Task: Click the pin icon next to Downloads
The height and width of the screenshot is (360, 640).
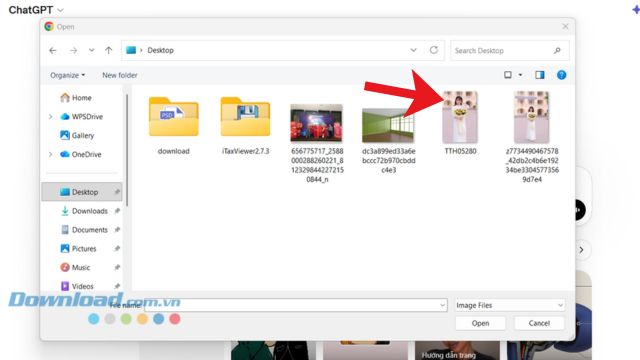Action: pos(117,211)
